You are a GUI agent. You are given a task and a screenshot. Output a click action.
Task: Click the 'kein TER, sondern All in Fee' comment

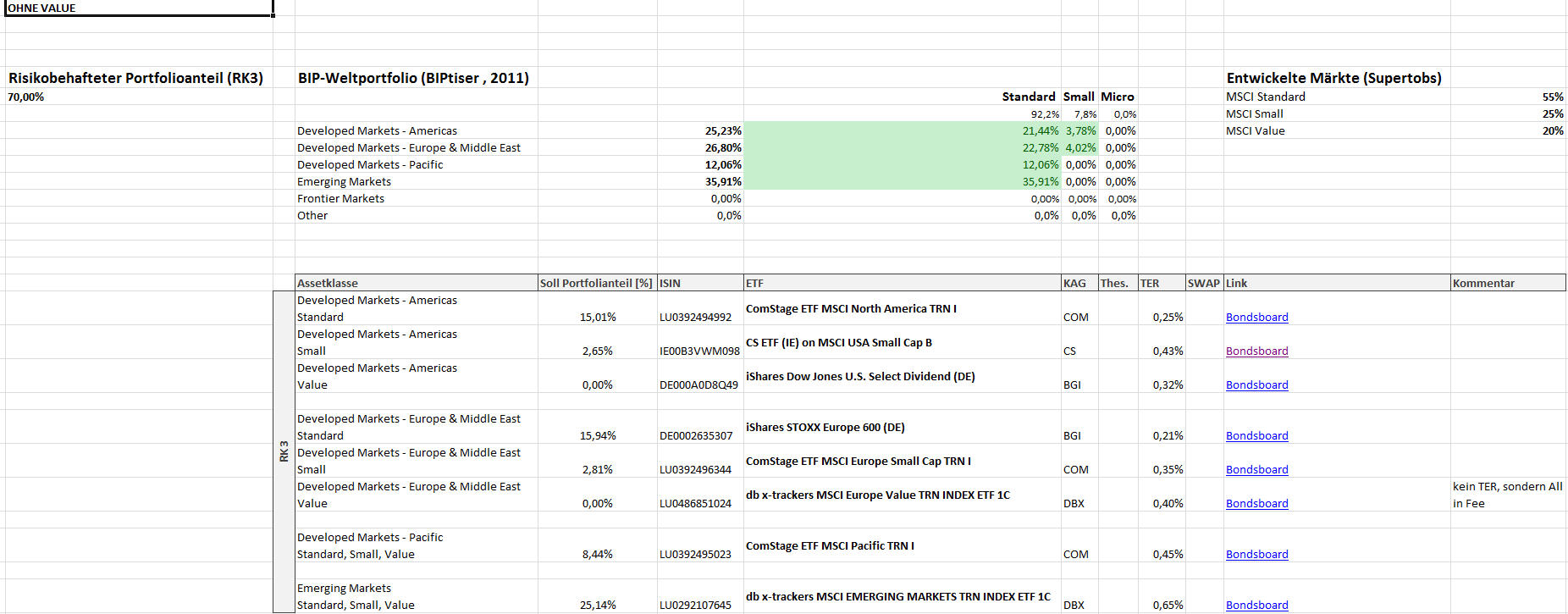point(1507,495)
